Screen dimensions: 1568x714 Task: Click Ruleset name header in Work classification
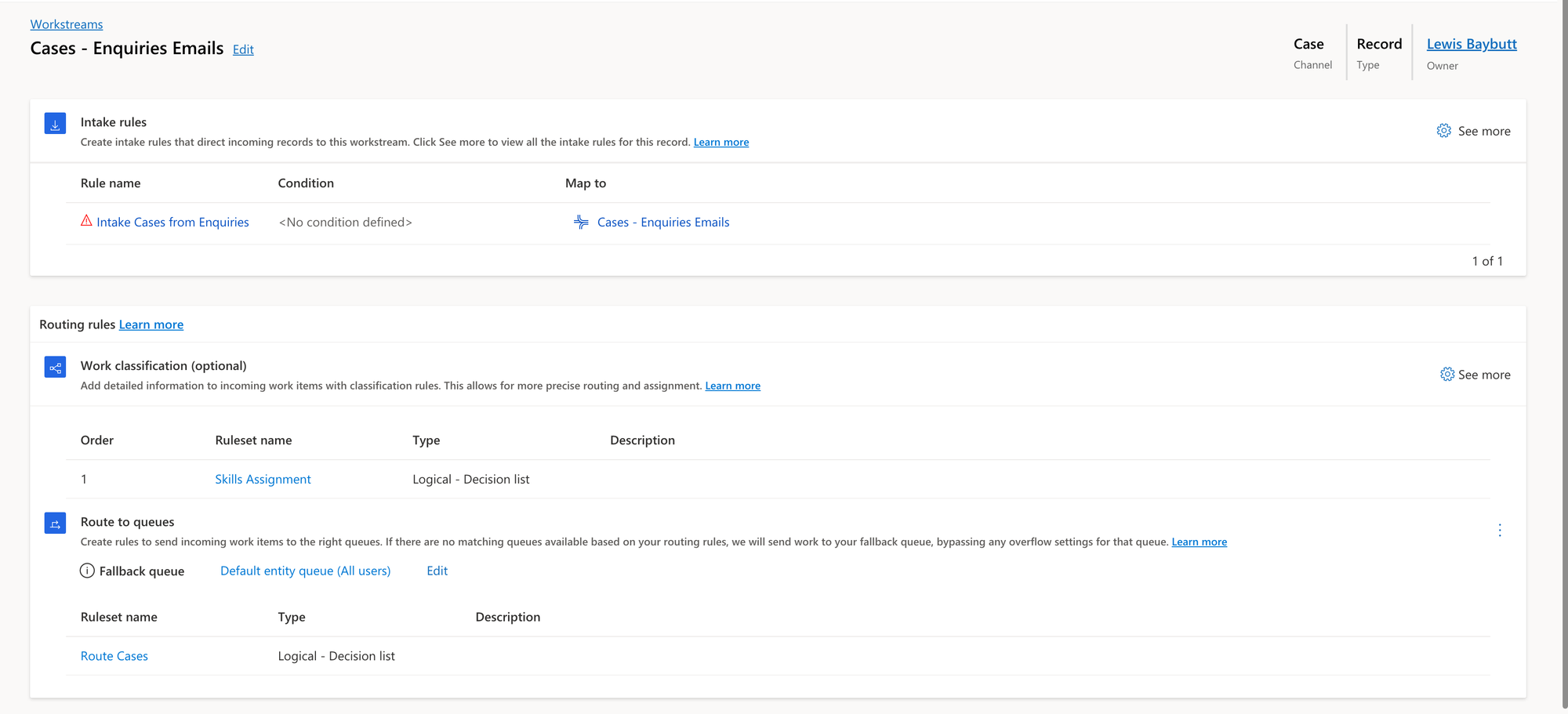click(253, 440)
